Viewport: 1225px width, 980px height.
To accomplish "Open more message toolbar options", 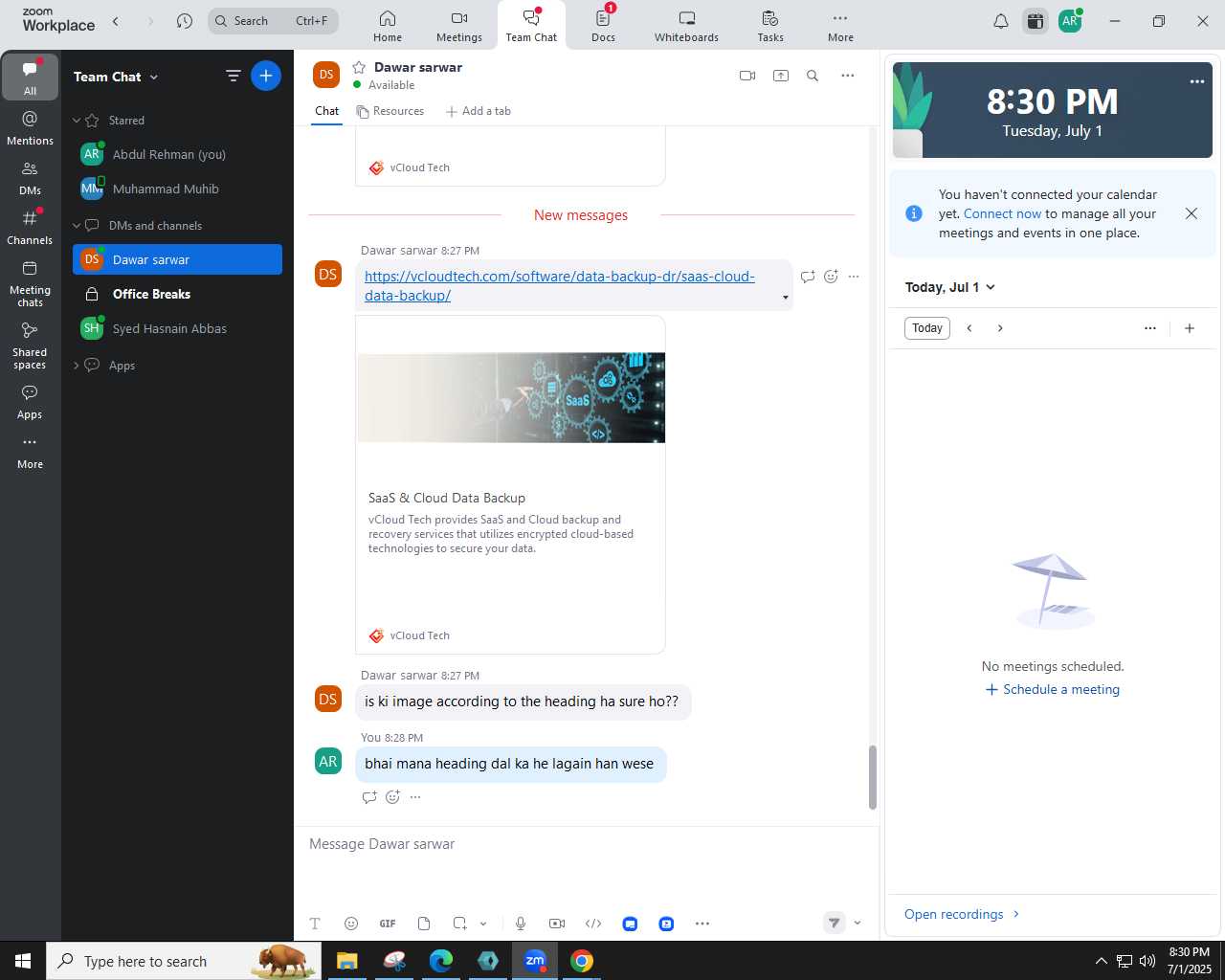I will pyautogui.click(x=702, y=924).
